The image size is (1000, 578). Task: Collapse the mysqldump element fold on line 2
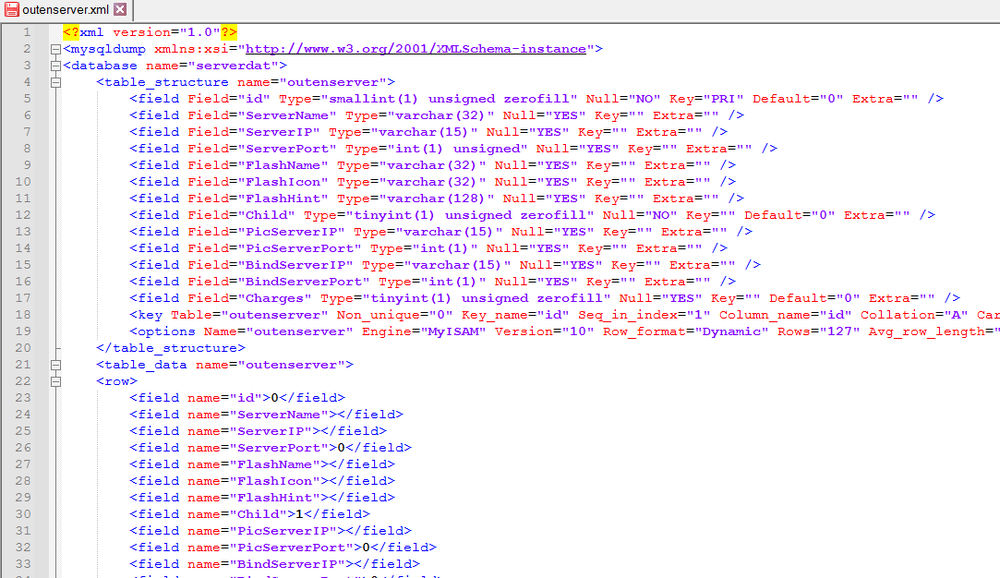[x=56, y=48]
